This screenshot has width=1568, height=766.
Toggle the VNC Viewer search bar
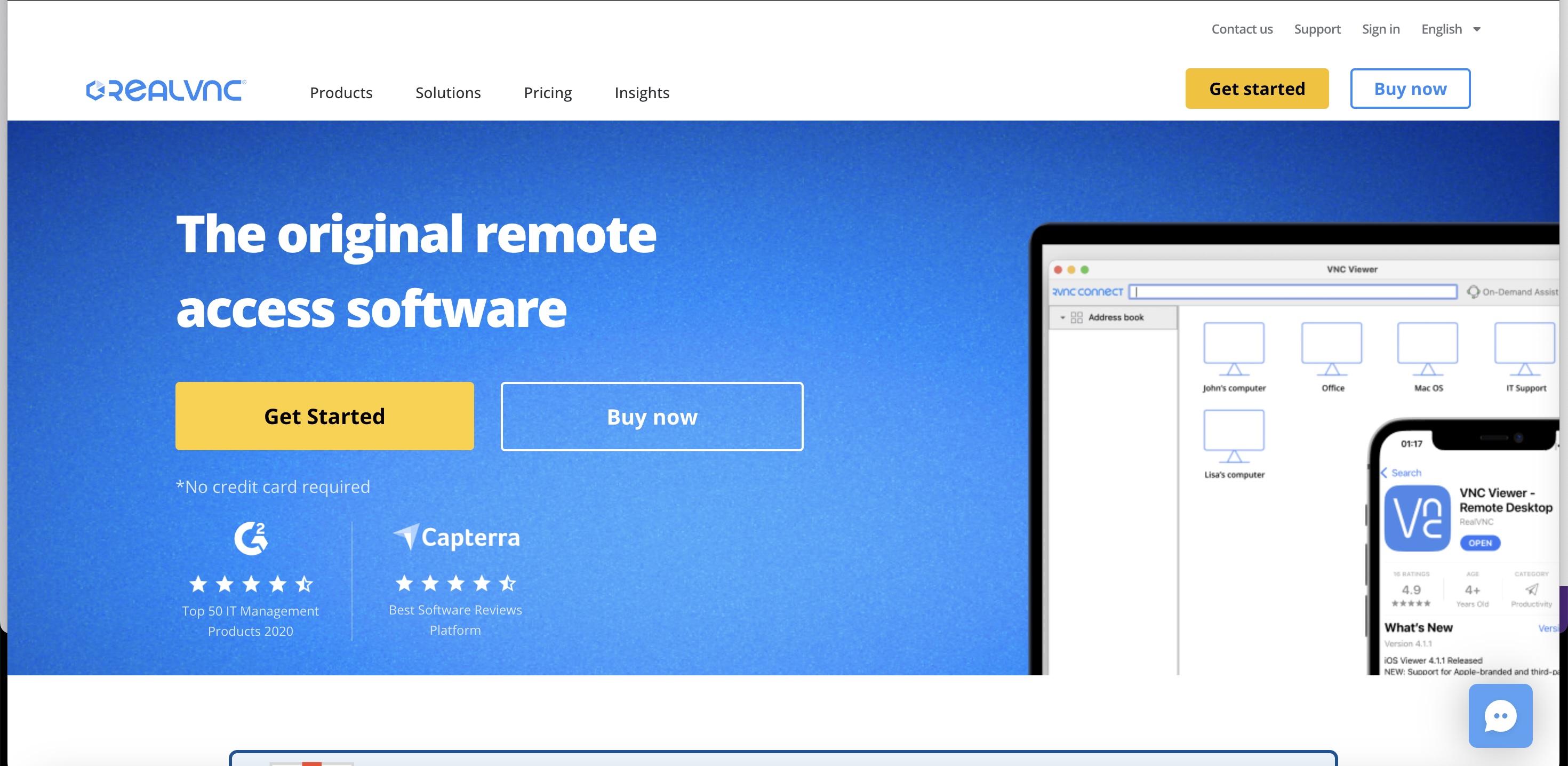[x=1293, y=292]
